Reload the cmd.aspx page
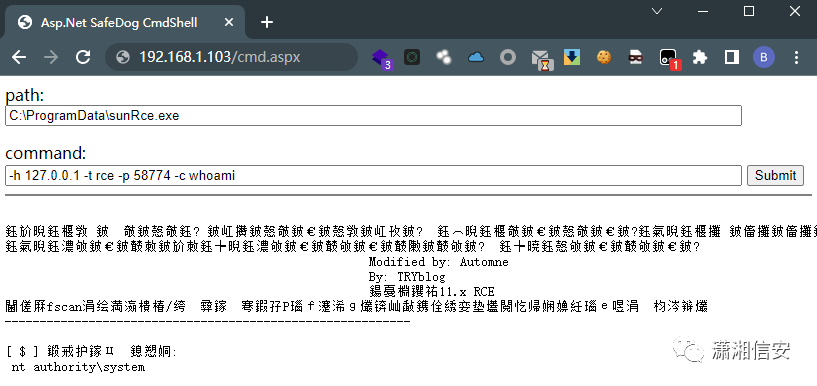The width and height of the screenshot is (817, 386). point(83,57)
